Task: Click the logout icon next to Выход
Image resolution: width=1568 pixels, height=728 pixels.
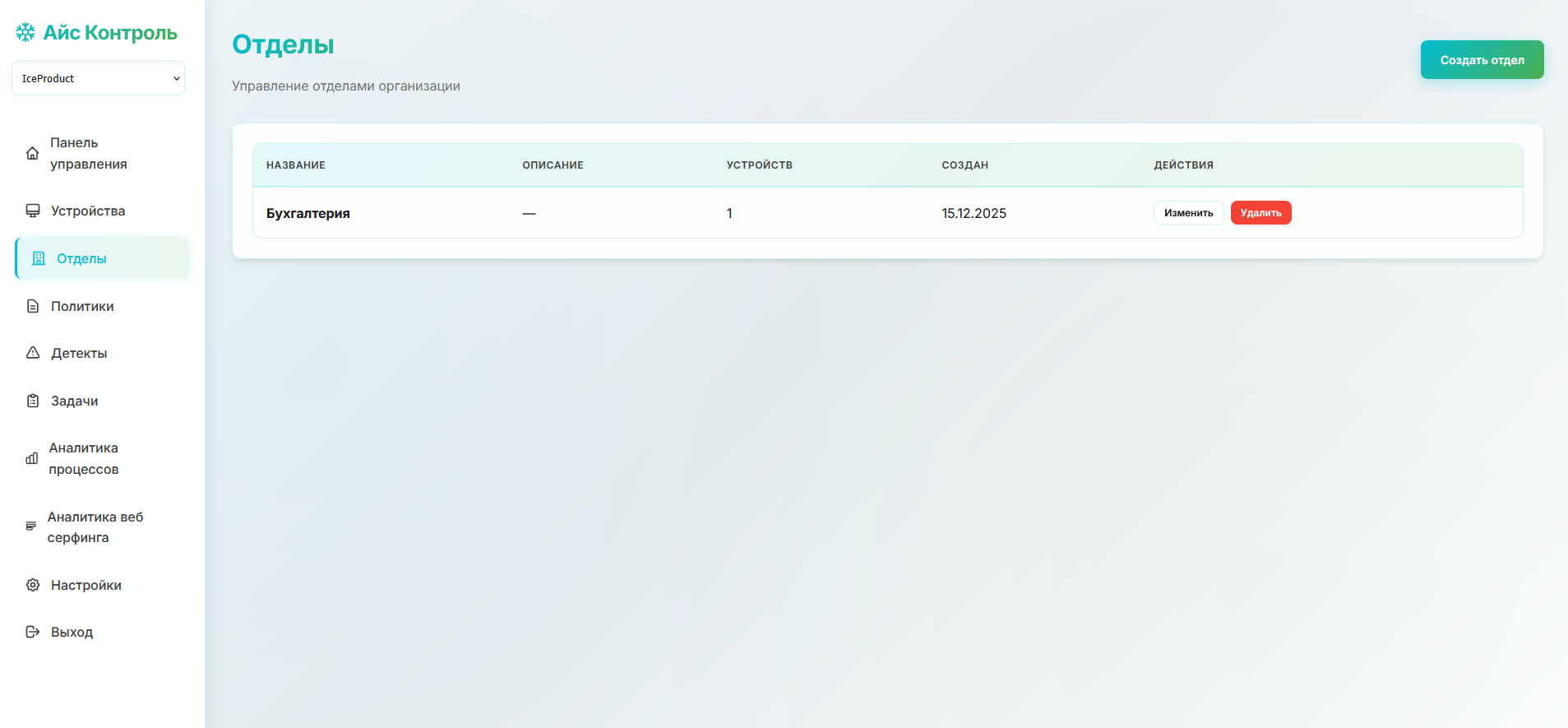Action: (x=33, y=632)
